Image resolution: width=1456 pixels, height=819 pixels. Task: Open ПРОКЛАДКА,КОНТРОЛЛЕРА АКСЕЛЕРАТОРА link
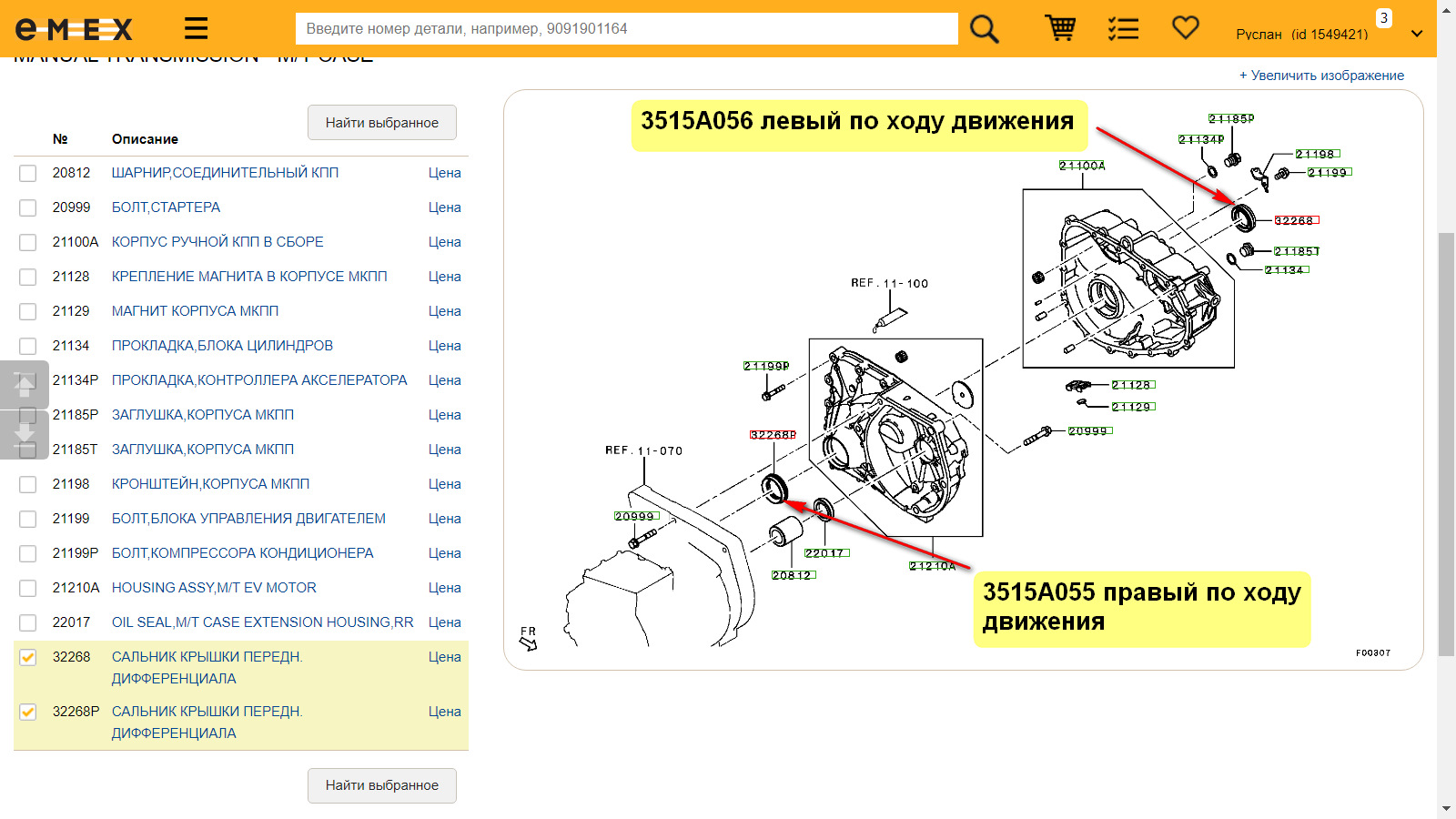[x=259, y=380]
